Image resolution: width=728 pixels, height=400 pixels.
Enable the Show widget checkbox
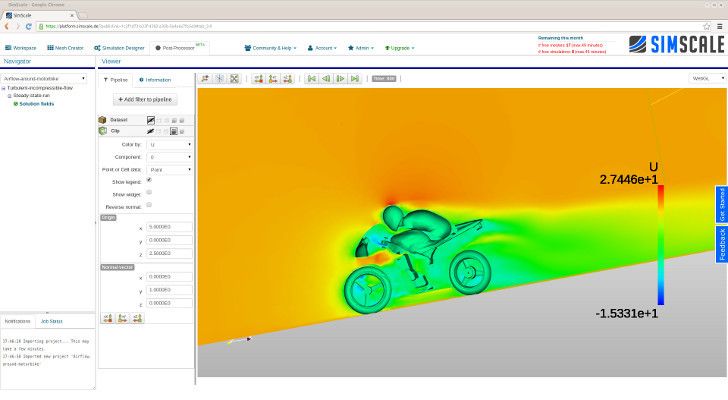(149, 192)
